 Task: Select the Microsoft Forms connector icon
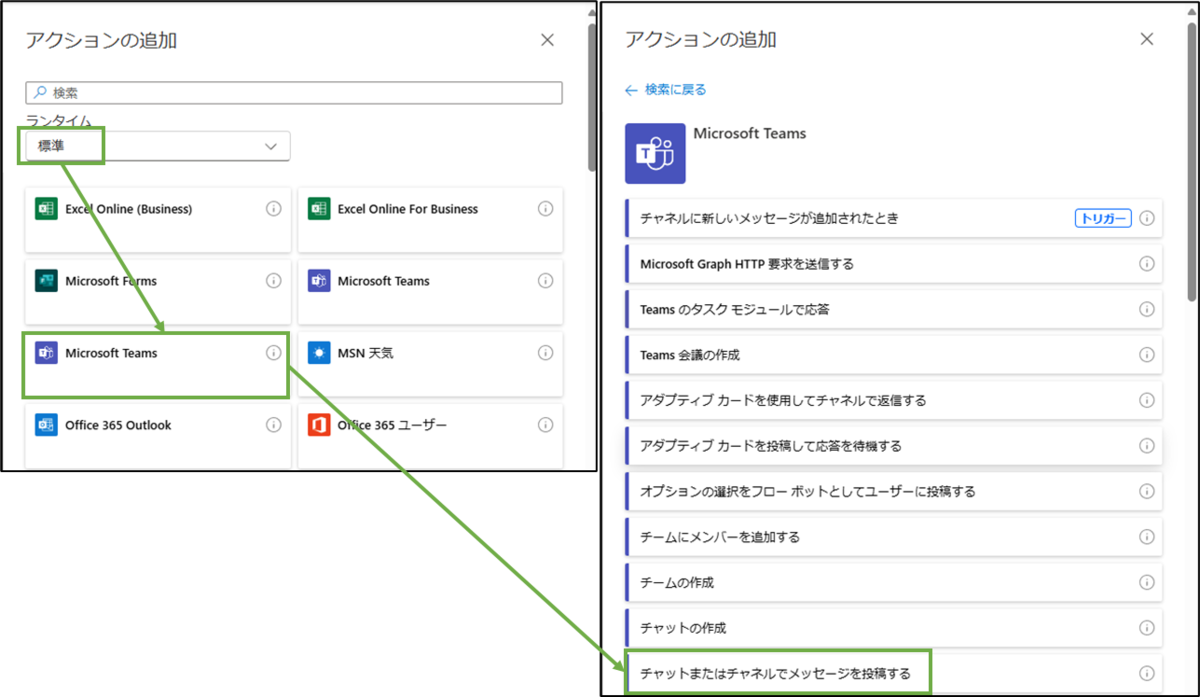pyautogui.click(x=46, y=281)
